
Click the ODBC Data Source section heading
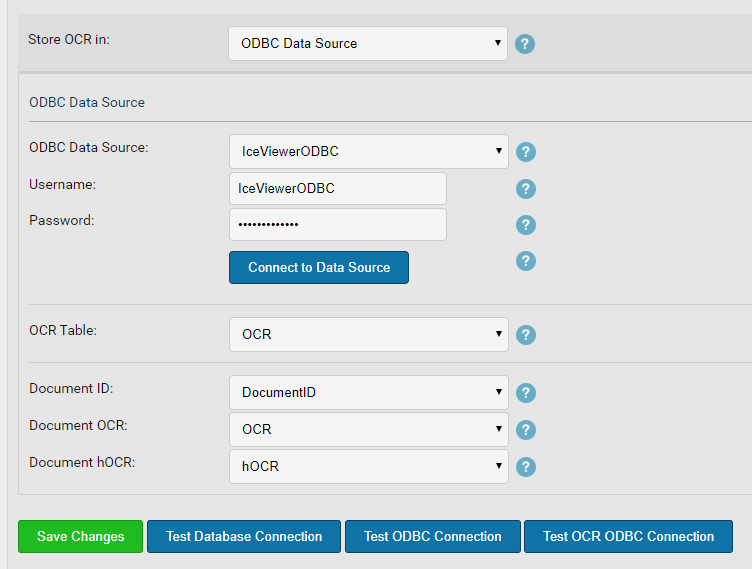(x=87, y=103)
